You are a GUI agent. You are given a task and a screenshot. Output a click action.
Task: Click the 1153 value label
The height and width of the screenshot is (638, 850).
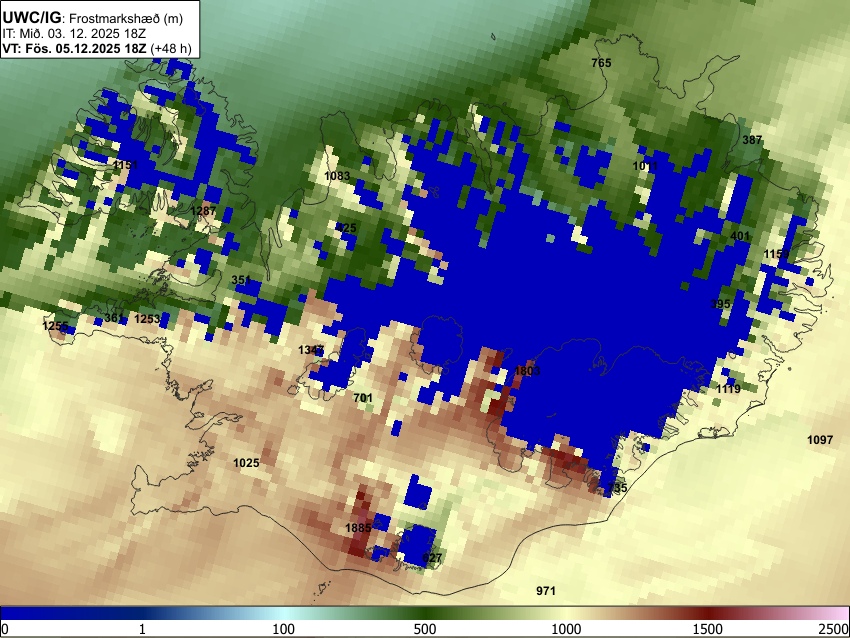776,254
